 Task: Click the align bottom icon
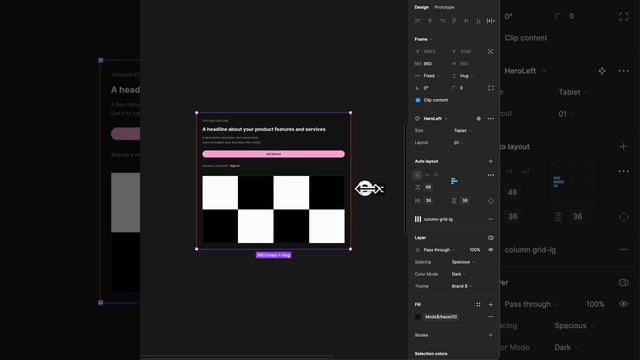tap(478, 21)
